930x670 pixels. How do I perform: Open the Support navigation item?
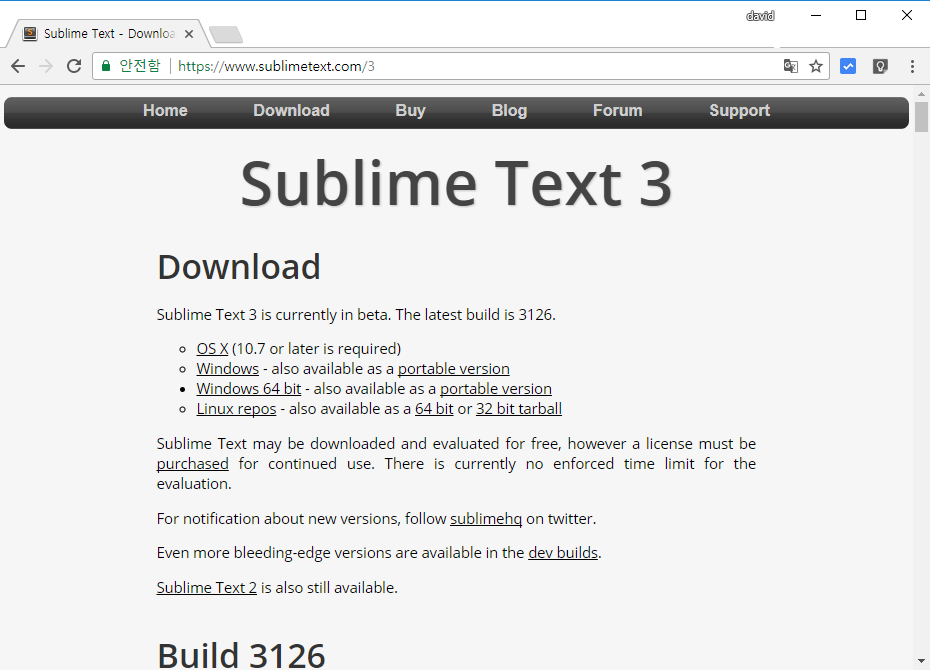pos(740,111)
